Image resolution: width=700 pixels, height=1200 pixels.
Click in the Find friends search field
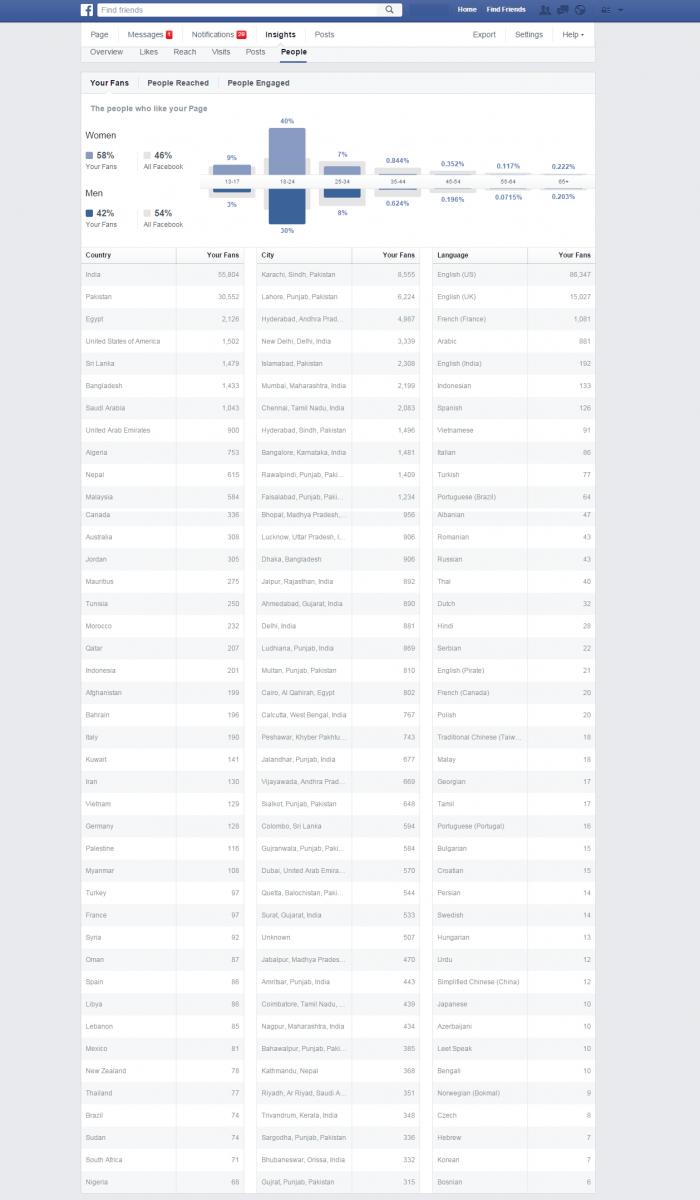pos(240,9)
